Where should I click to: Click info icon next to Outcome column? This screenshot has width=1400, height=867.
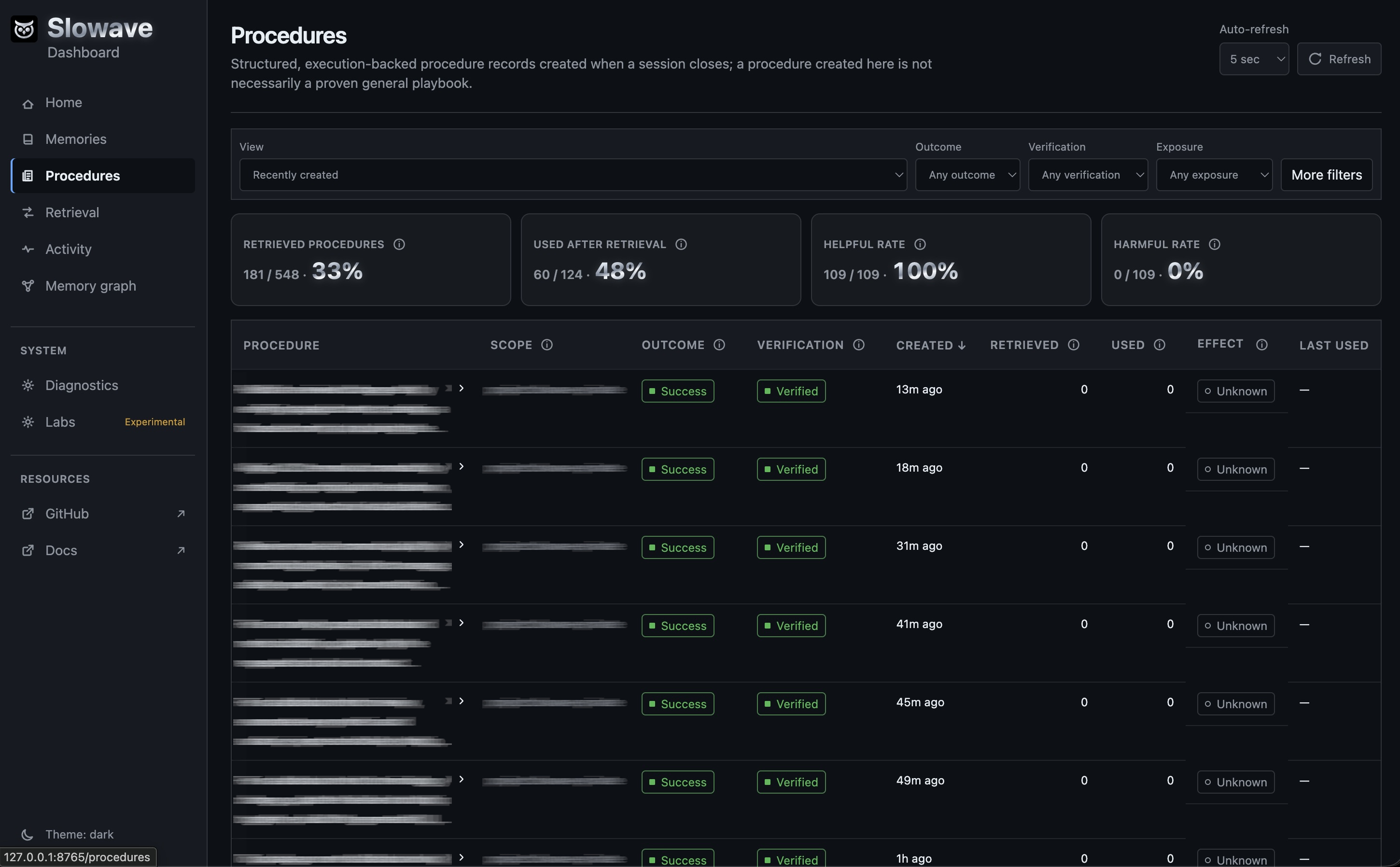tap(719, 345)
